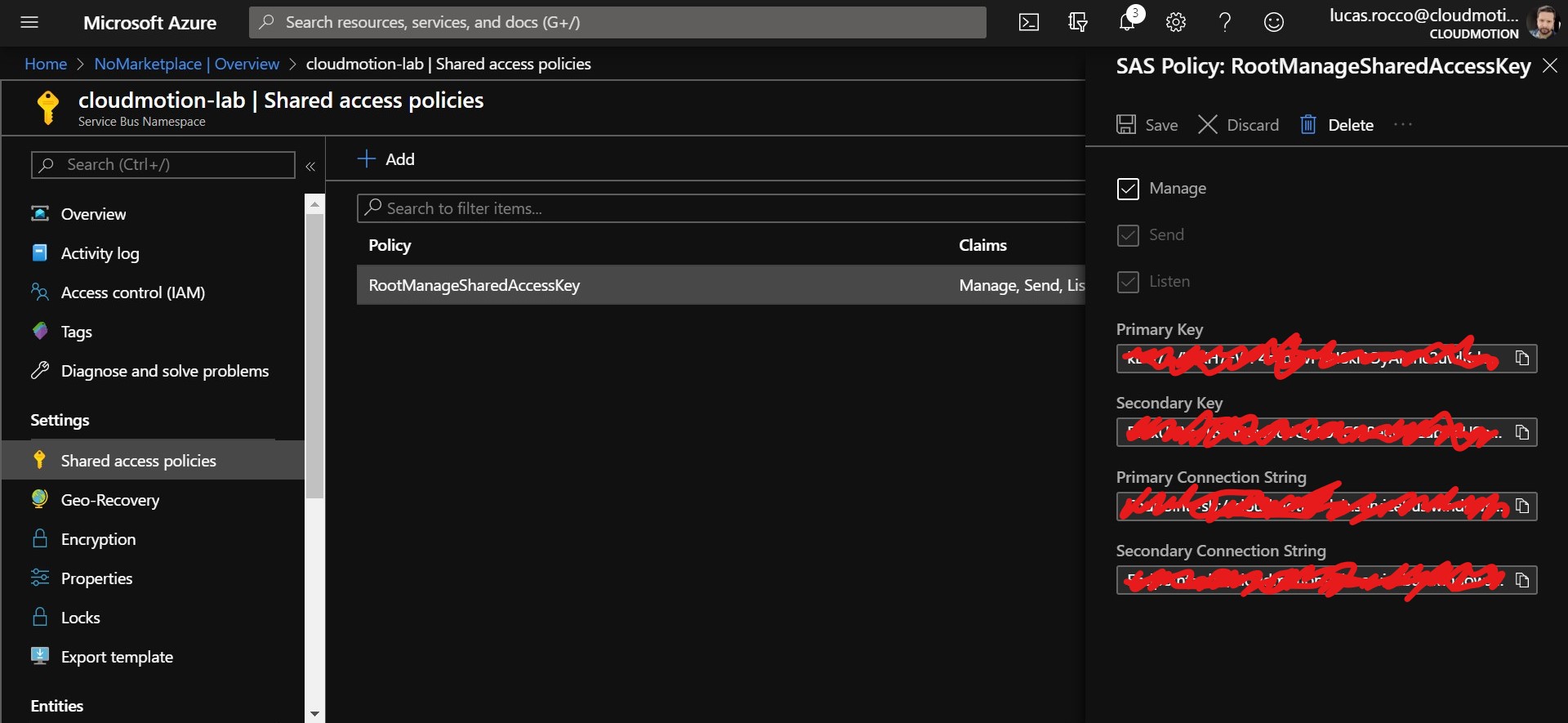Toggle the Manage claim checkbox
This screenshot has width=1568, height=723.
click(1128, 189)
